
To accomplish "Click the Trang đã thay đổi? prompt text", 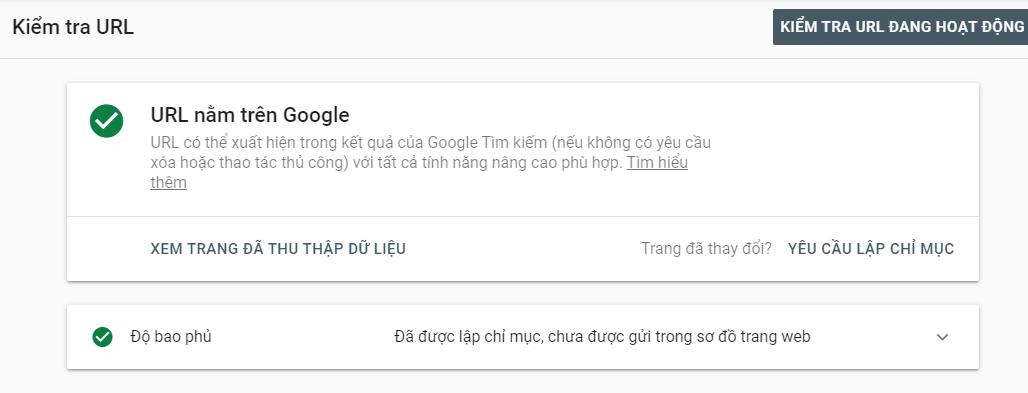I will 706,249.
